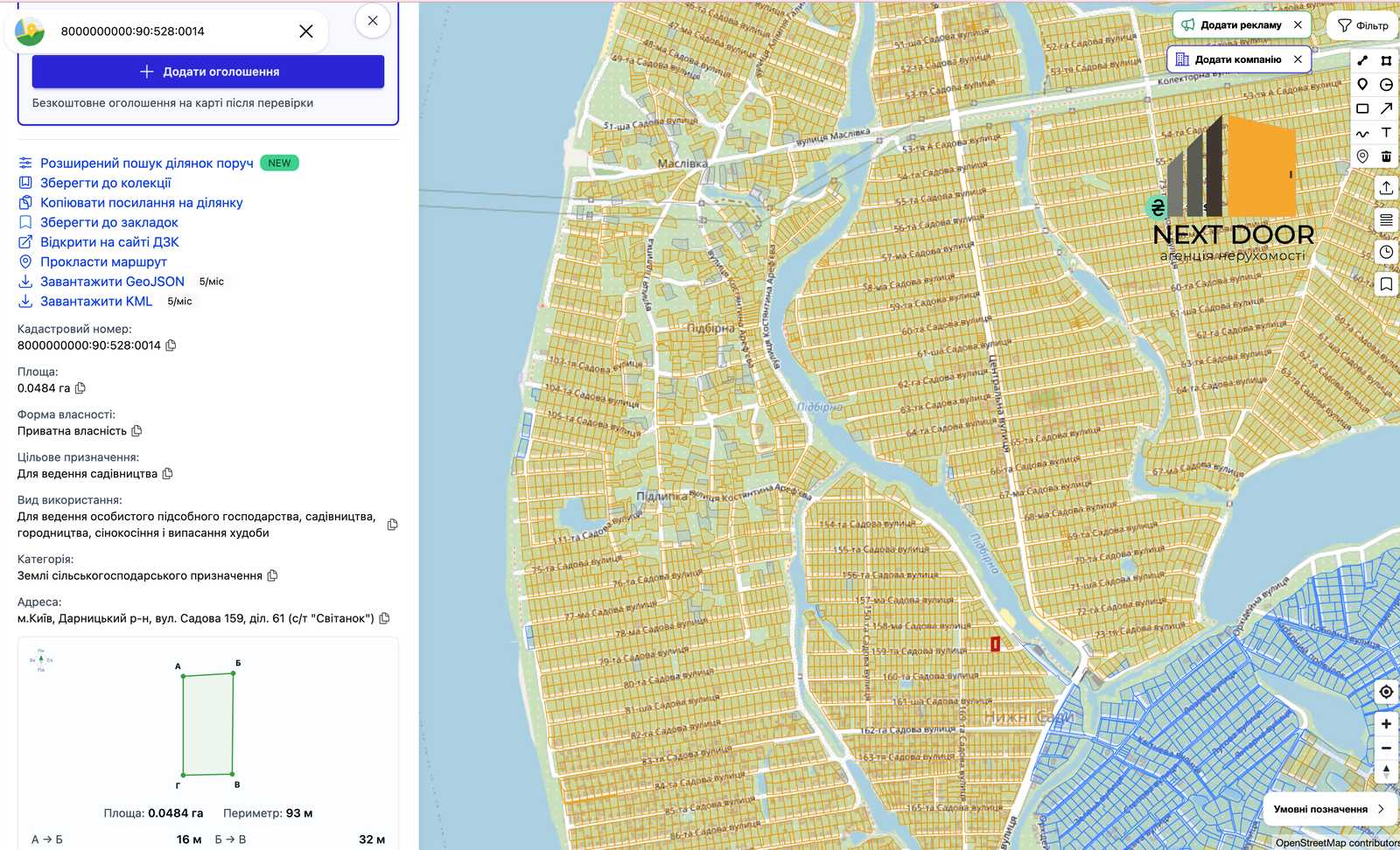The height and width of the screenshot is (850, 1400).
Task: Select the line measure drawing tool
Action: [x=1362, y=60]
